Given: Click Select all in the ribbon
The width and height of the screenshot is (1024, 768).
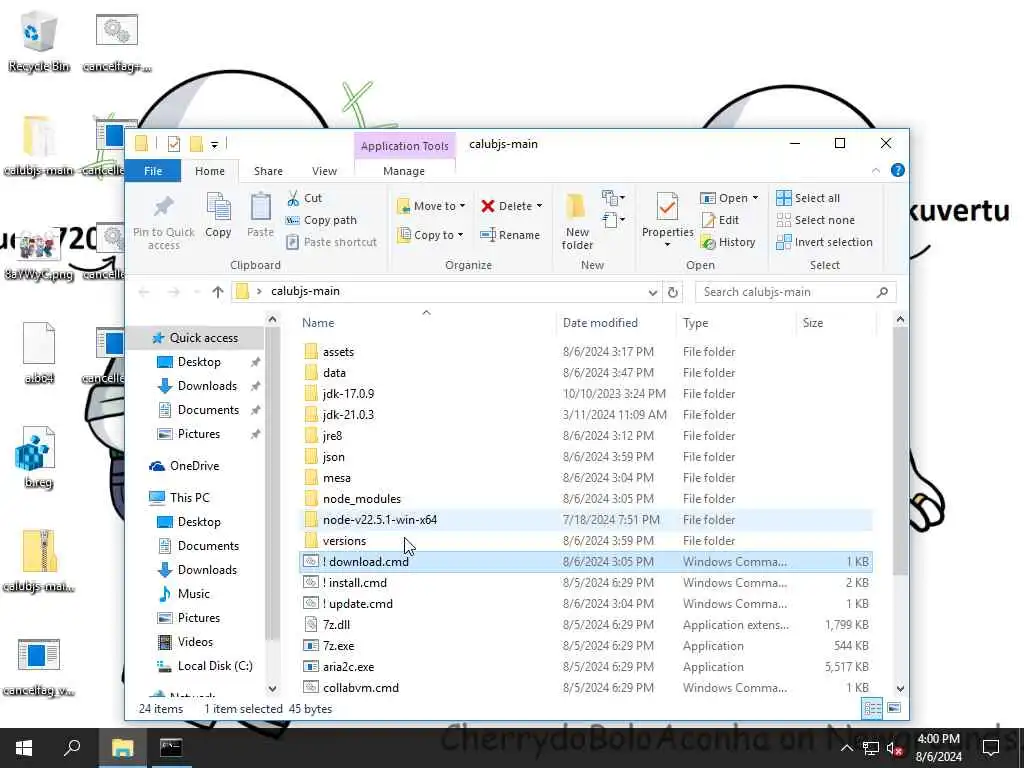Looking at the screenshot, I should [x=808, y=198].
